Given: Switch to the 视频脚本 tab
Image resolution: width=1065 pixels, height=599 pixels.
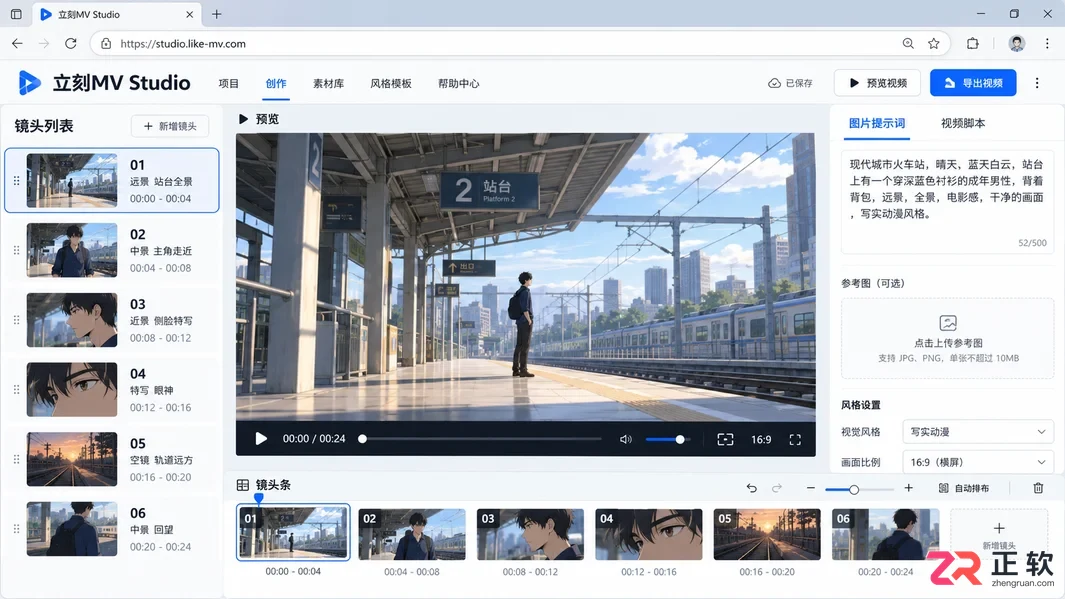Looking at the screenshot, I should tap(962, 123).
